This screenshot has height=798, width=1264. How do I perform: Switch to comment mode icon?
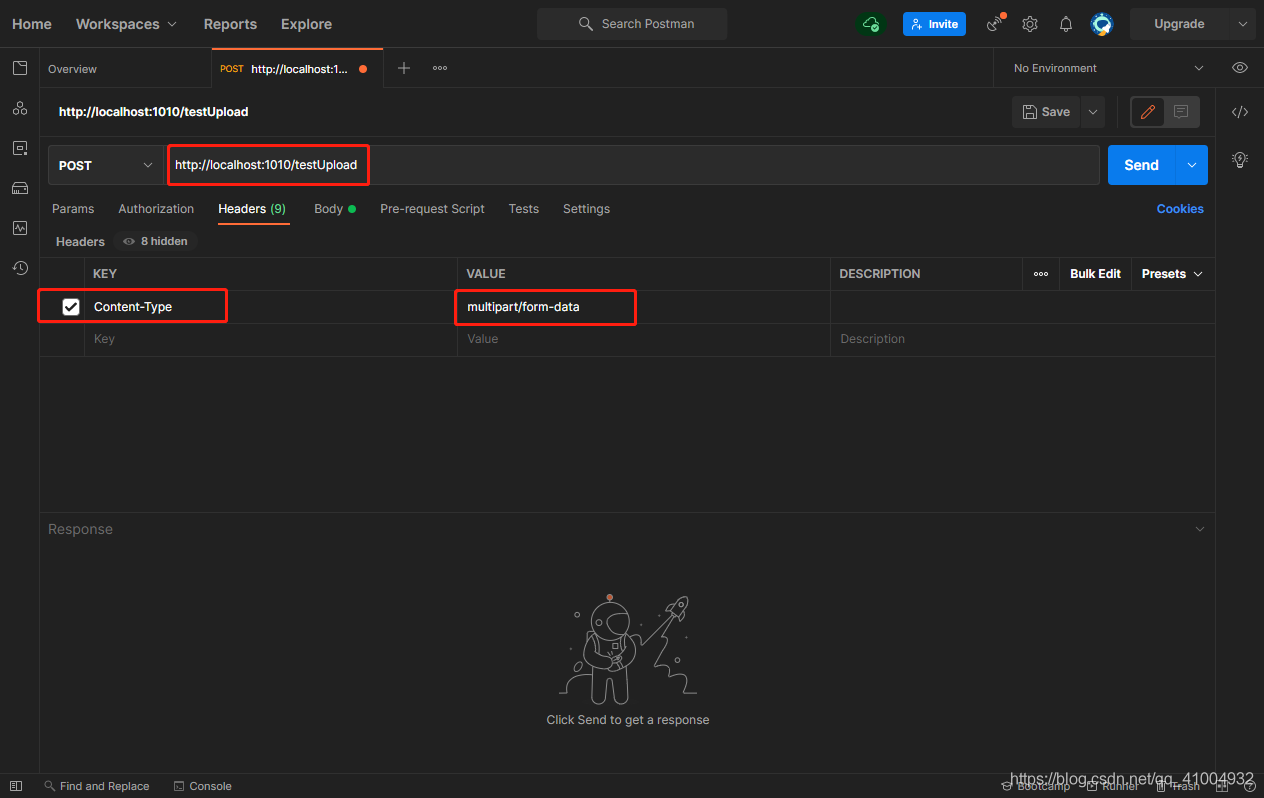point(1181,112)
